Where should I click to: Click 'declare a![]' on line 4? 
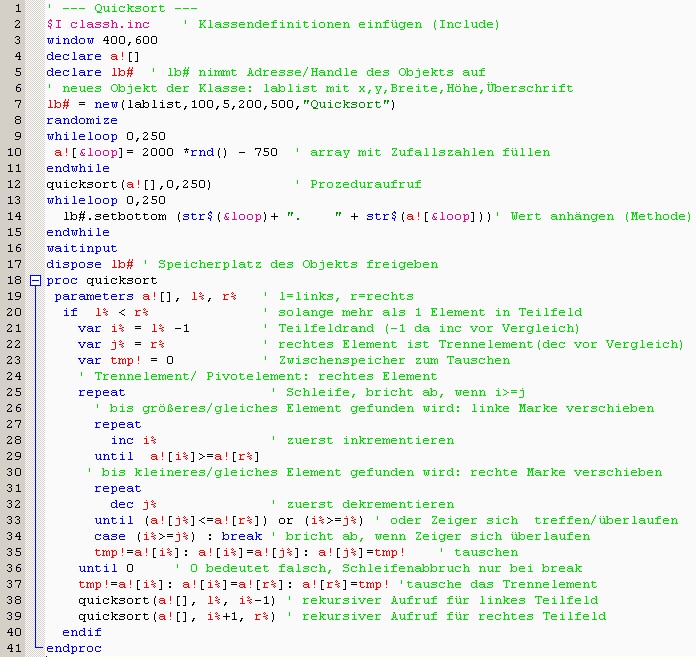click(82, 56)
